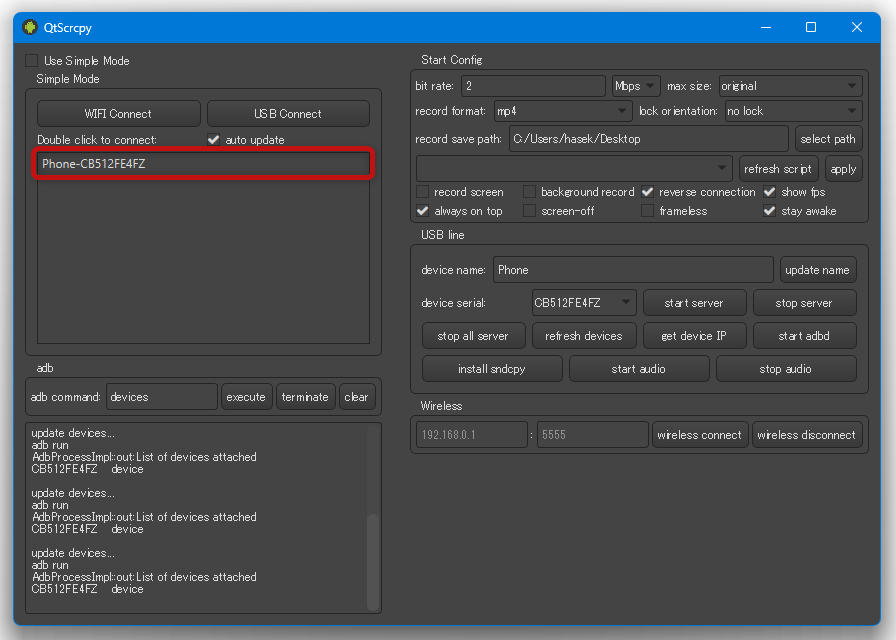The width and height of the screenshot is (896, 640).
Task: Enable the record screen checkbox
Action: pos(422,191)
